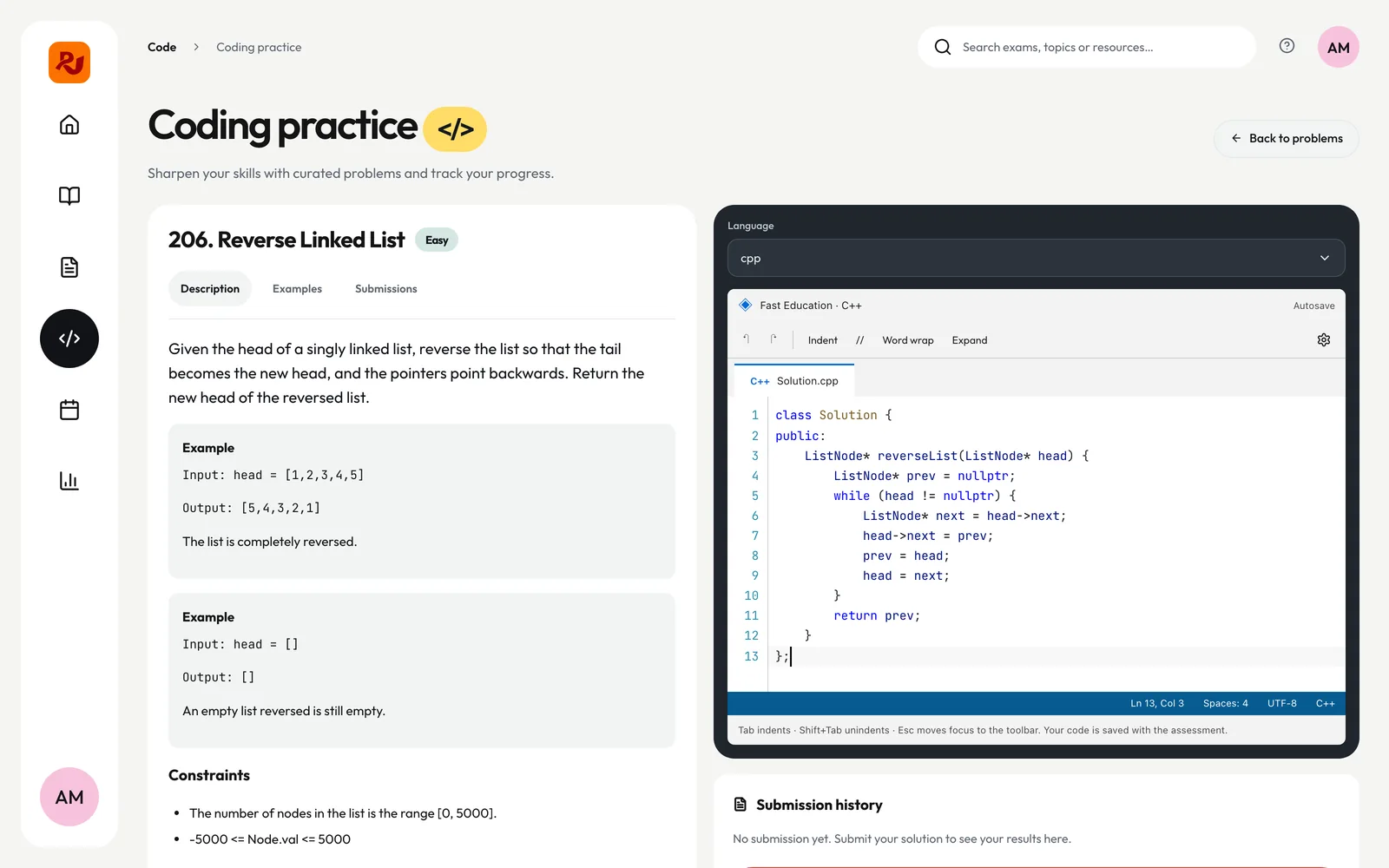
Task: Click the search magnifier icon
Action: point(943,47)
